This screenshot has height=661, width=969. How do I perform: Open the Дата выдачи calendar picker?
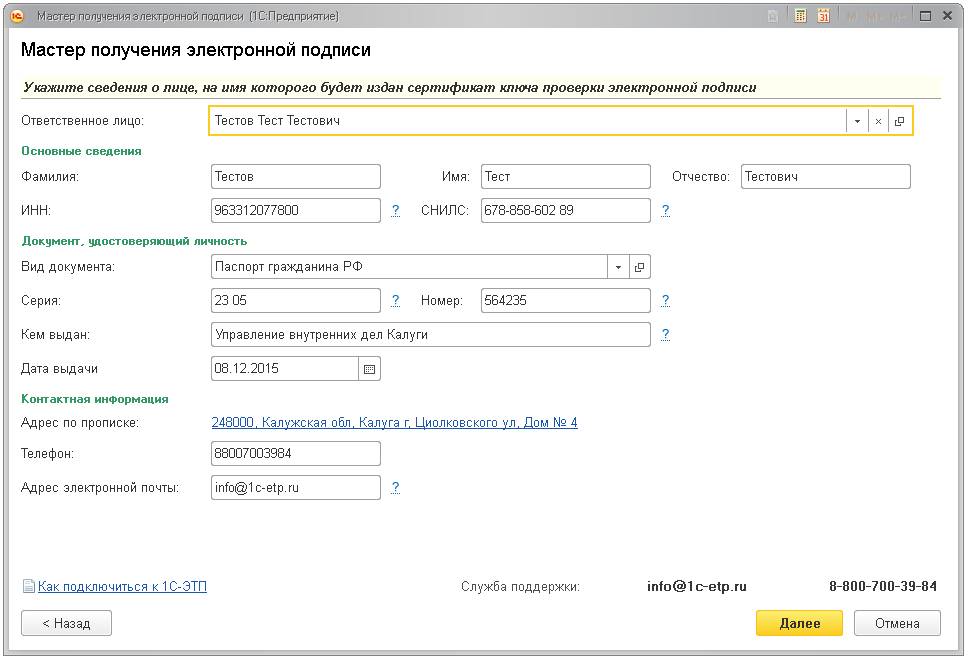(x=369, y=369)
